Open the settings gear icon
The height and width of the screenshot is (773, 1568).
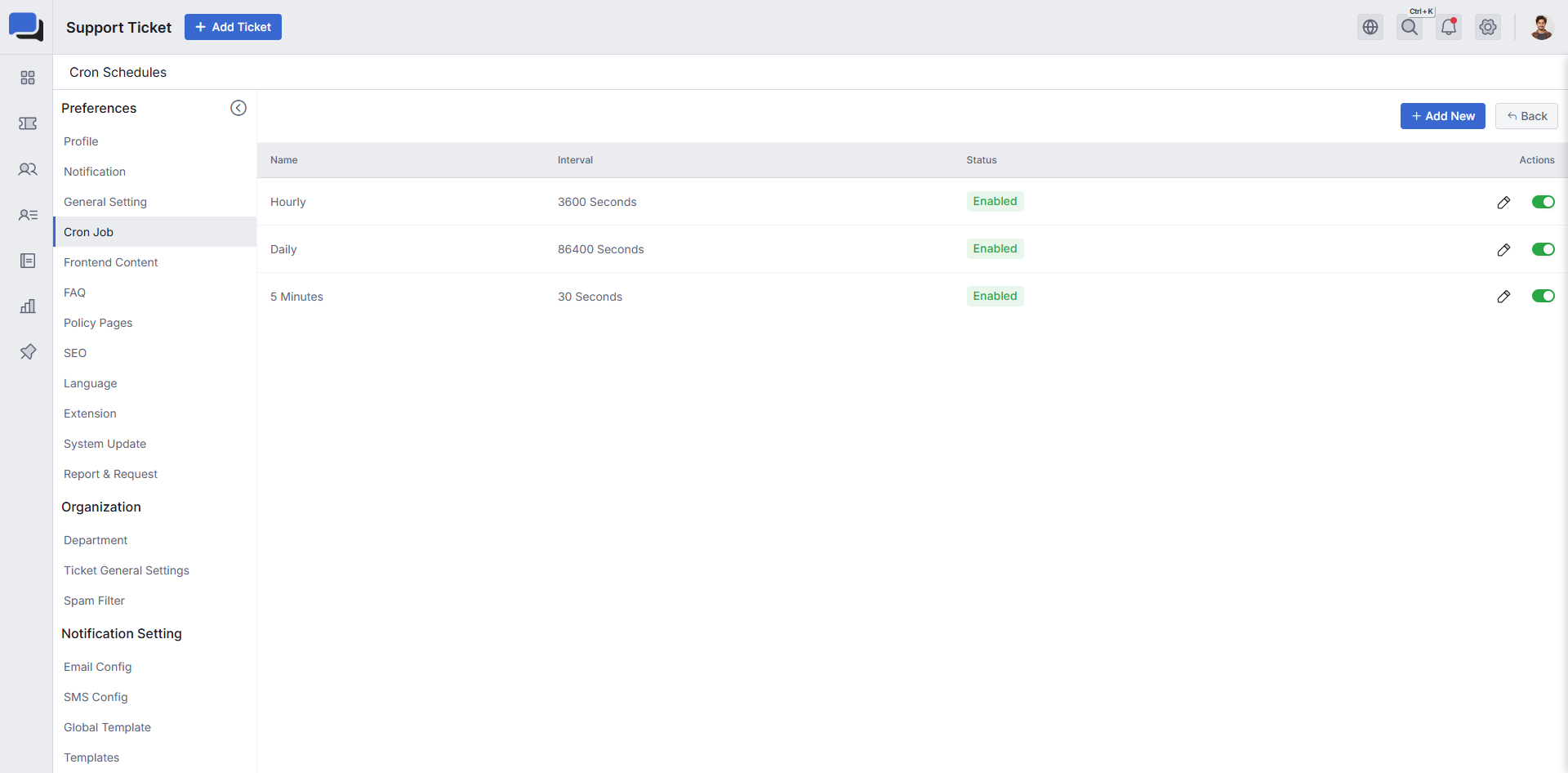[x=1488, y=27]
